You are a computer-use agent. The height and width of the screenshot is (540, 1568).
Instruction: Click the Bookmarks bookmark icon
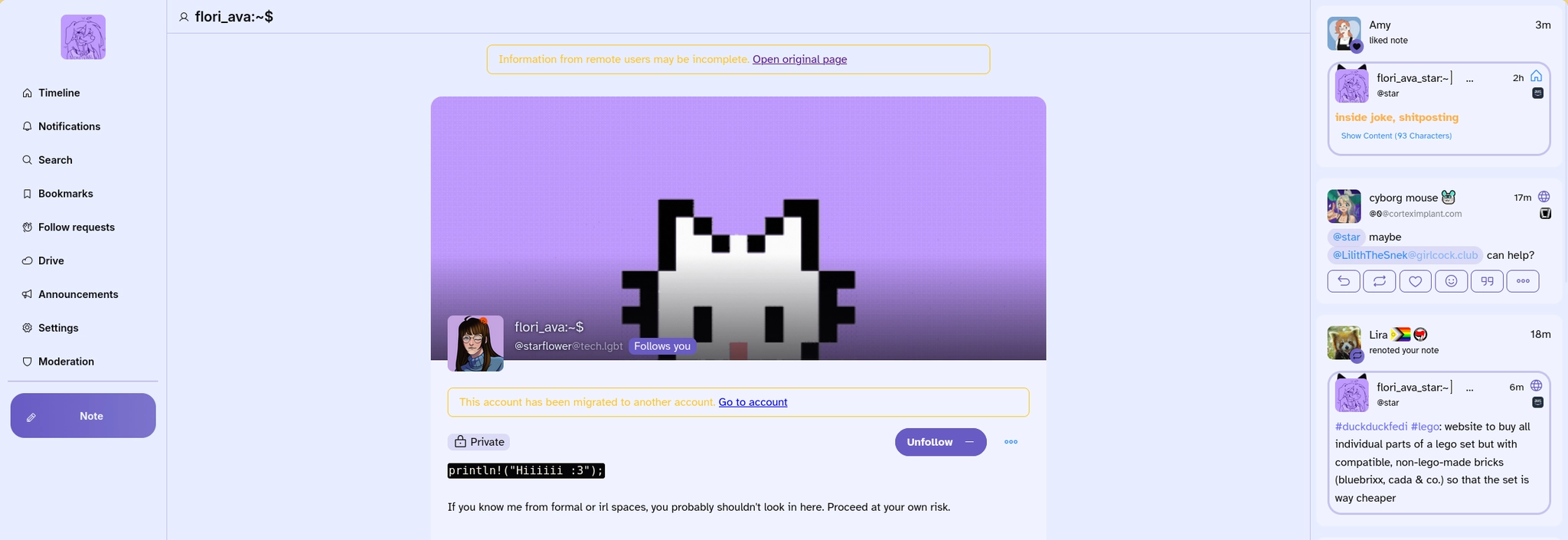pos(27,194)
